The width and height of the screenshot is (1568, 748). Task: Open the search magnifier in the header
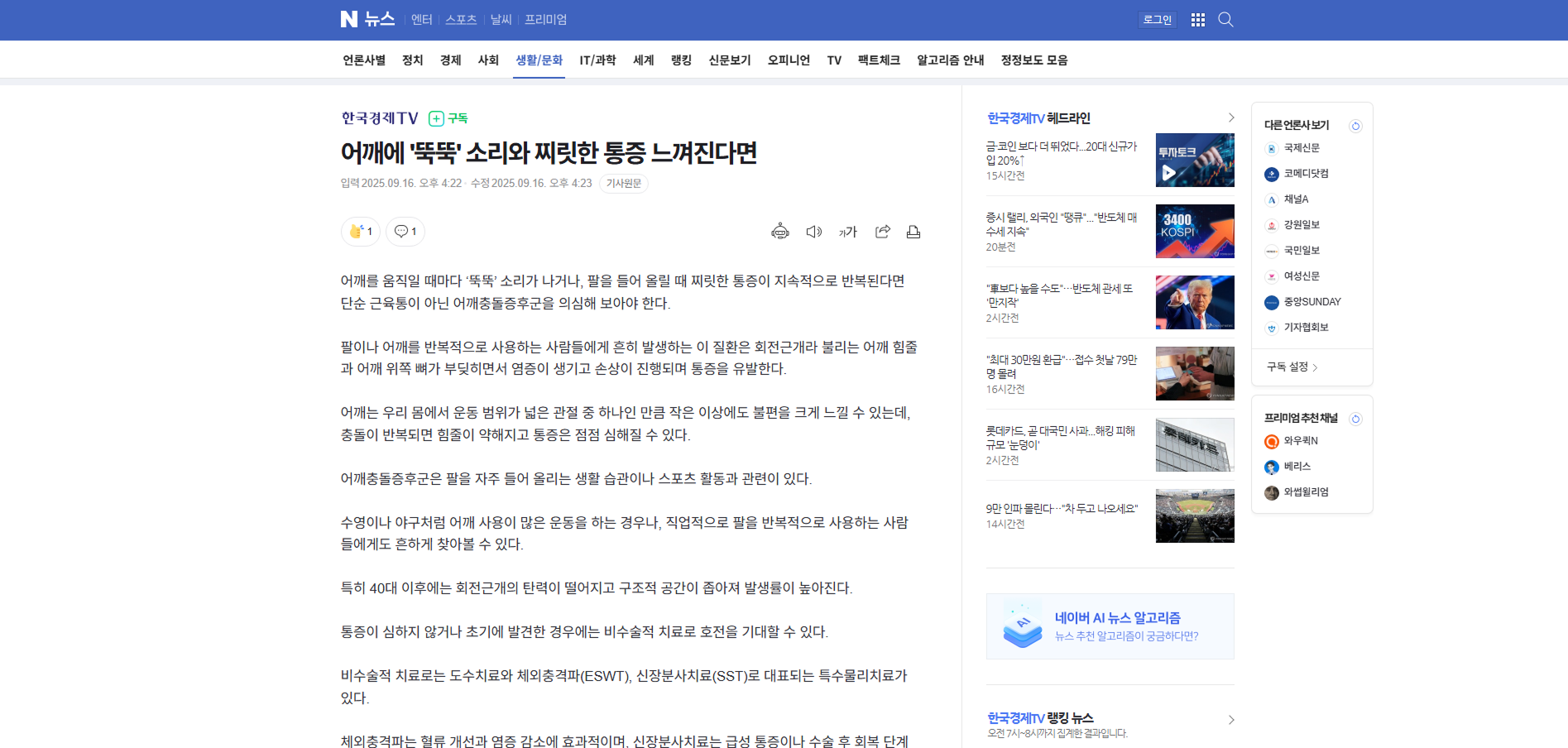[1225, 20]
